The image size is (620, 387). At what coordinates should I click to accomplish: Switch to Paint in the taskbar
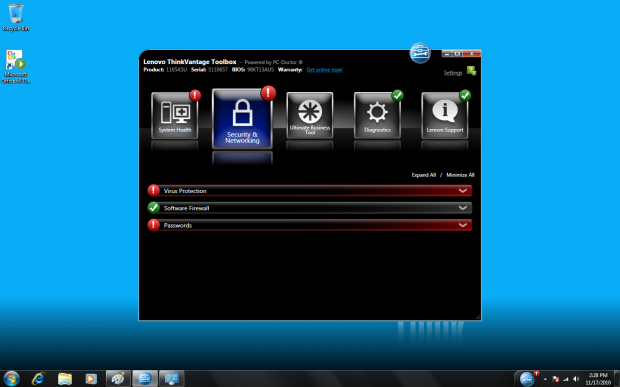(118, 378)
